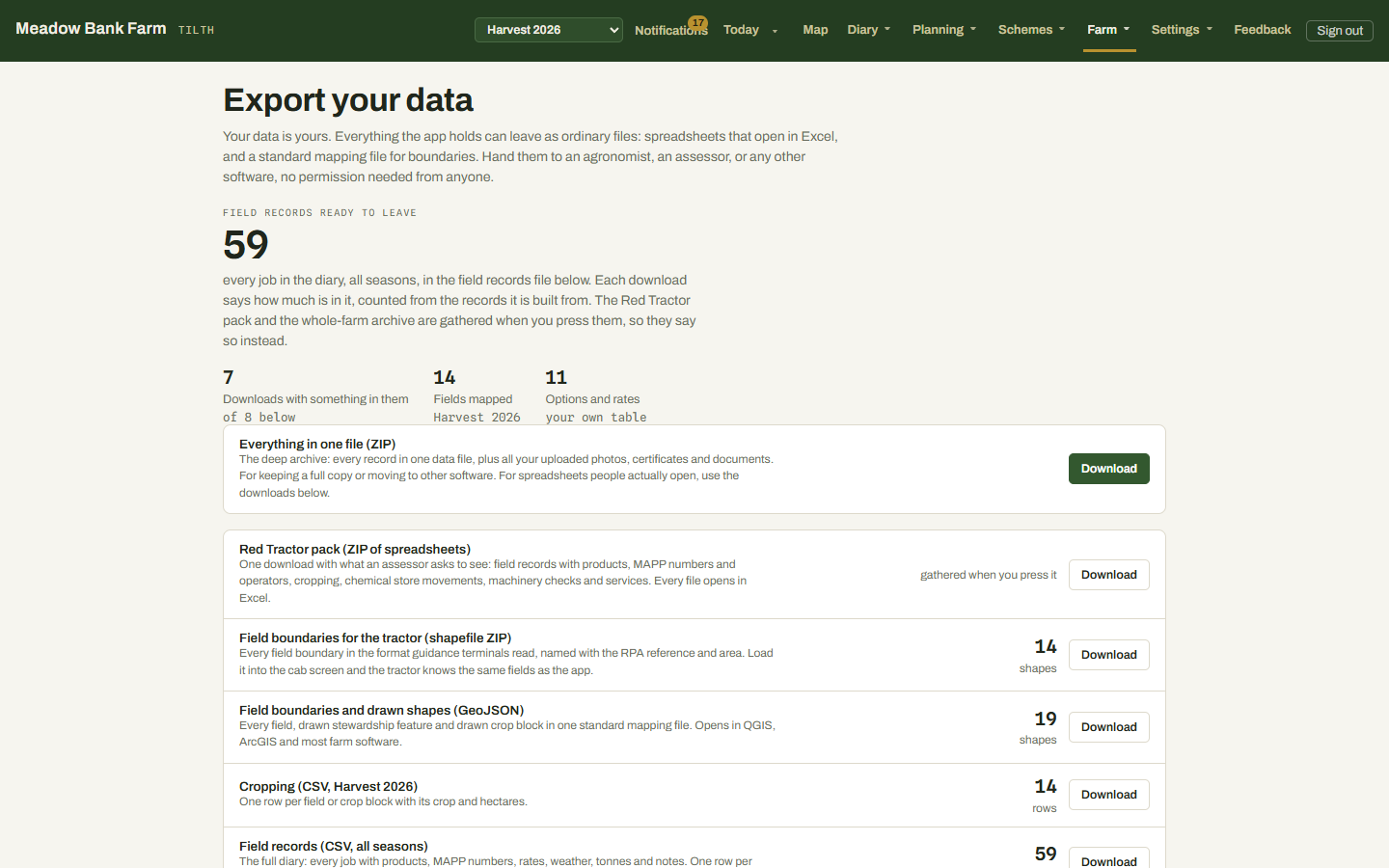Click the 17 notification badge
Viewport: 1389px width, 868px height.
(697, 22)
